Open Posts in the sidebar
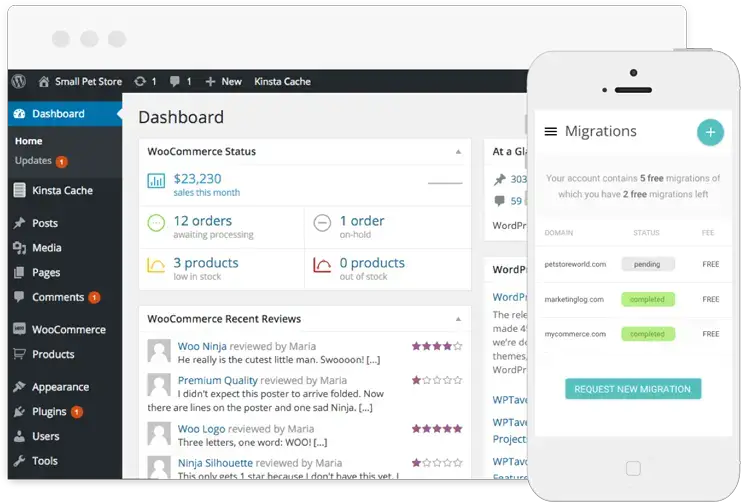Viewport: 750px width, 503px height. [45, 223]
